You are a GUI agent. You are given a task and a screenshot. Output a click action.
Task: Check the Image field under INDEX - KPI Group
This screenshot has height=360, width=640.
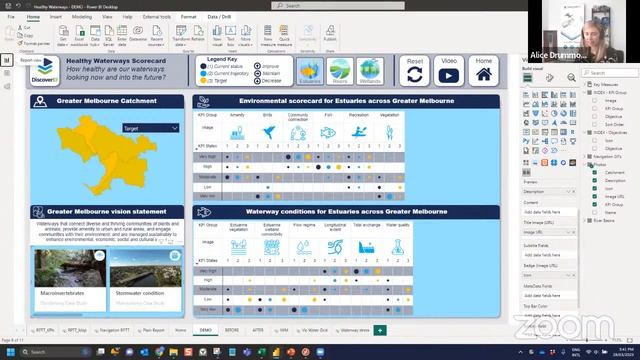[594, 100]
